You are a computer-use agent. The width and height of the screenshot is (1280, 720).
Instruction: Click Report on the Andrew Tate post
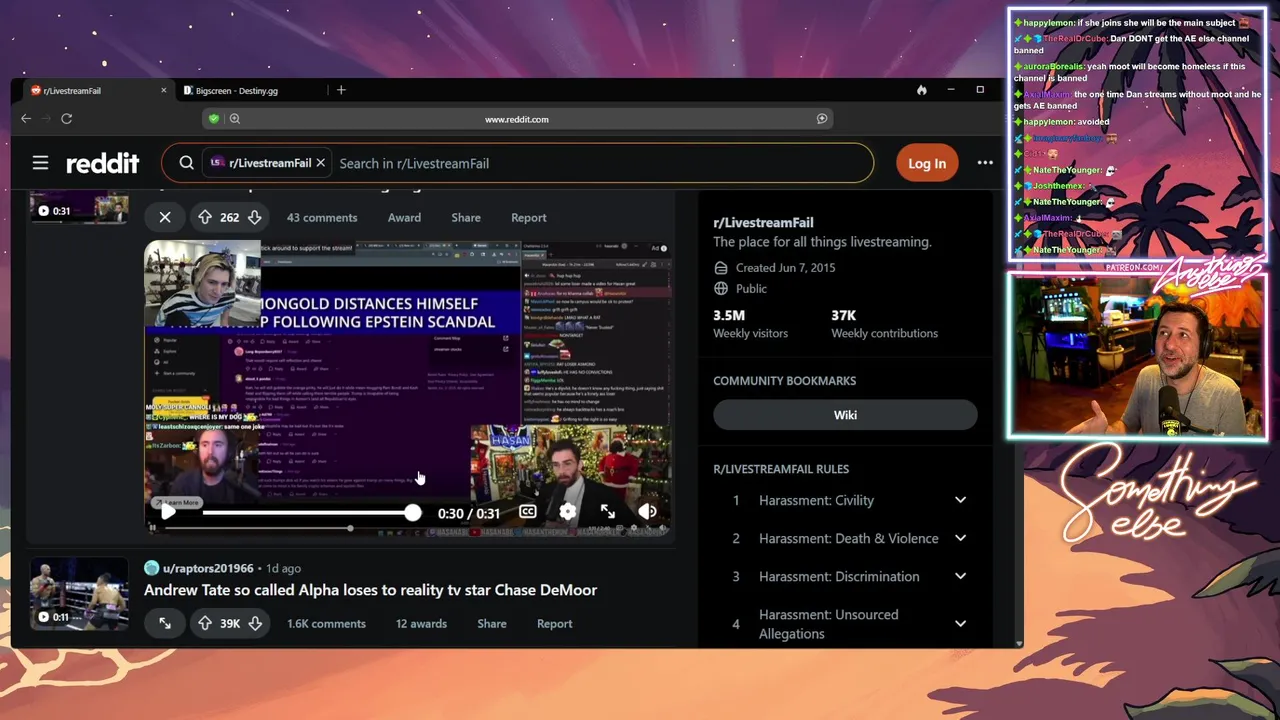coord(554,623)
